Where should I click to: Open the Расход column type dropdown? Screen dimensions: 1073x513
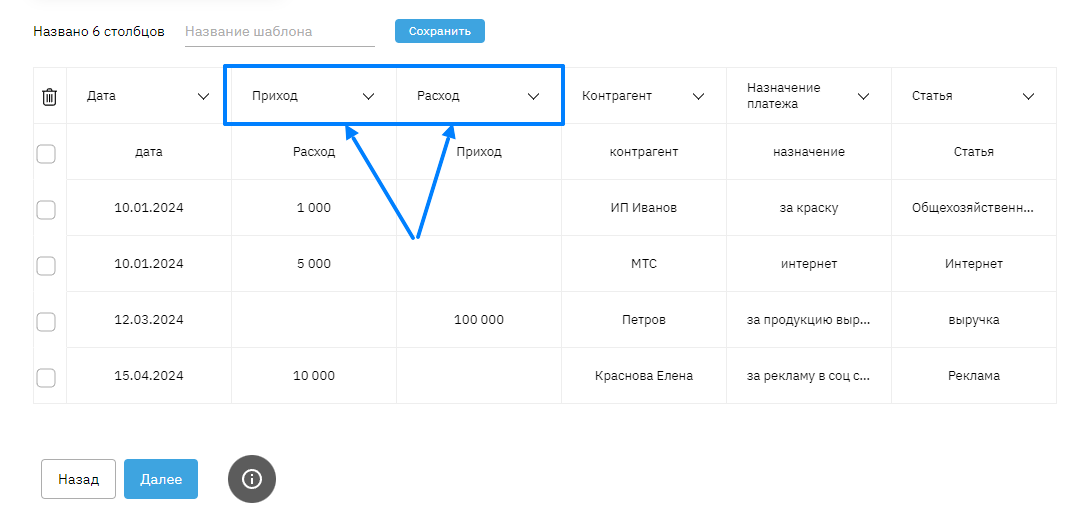(x=533, y=96)
